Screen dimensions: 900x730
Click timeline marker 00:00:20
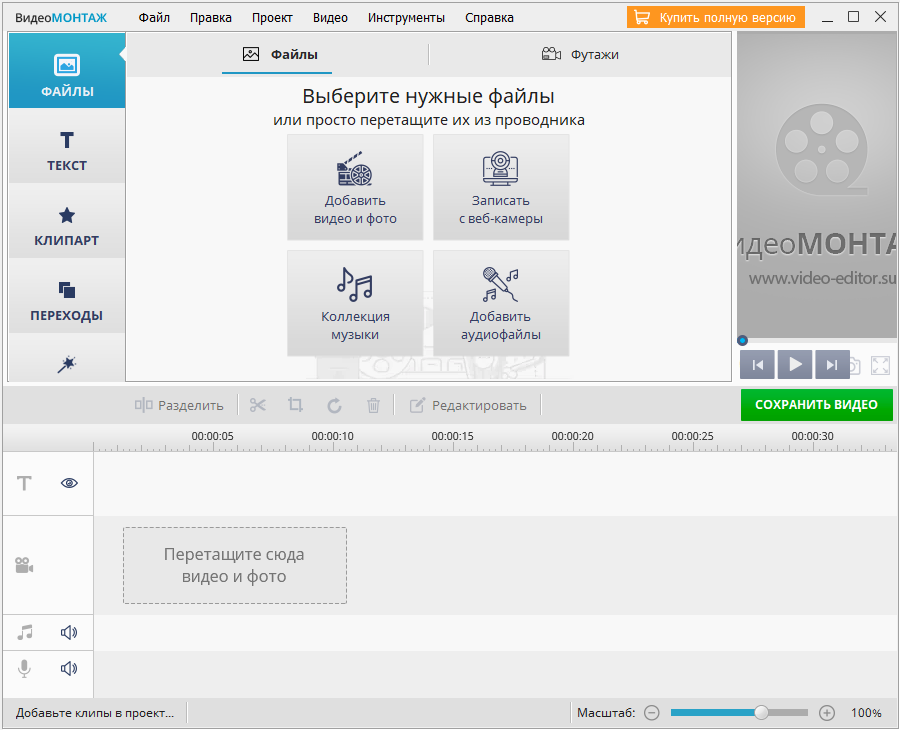[572, 436]
